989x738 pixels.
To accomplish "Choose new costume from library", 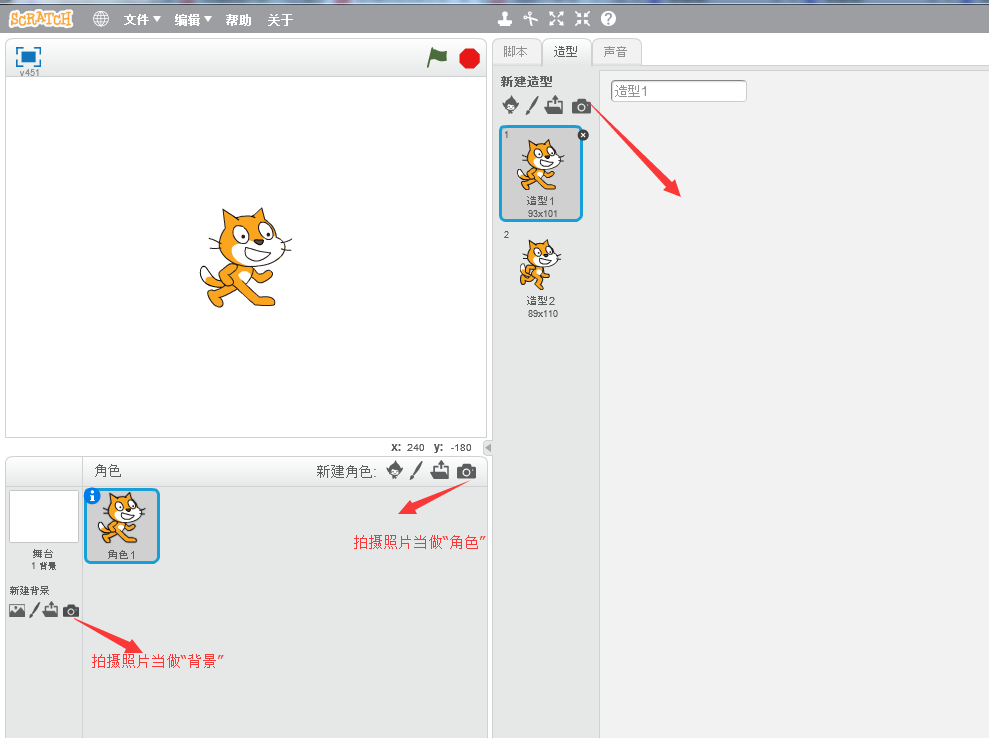I will (511, 105).
